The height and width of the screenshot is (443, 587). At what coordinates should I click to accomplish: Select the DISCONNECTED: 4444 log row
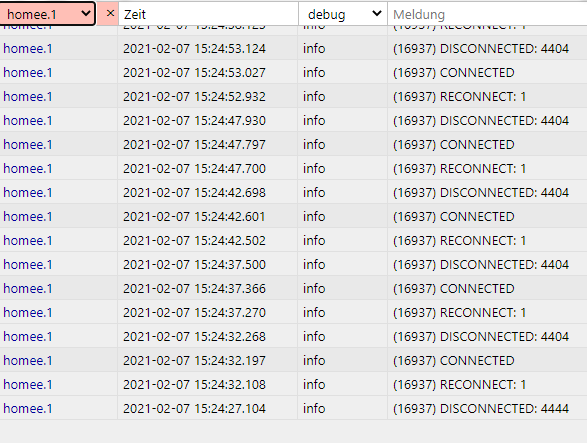[x=294, y=408]
